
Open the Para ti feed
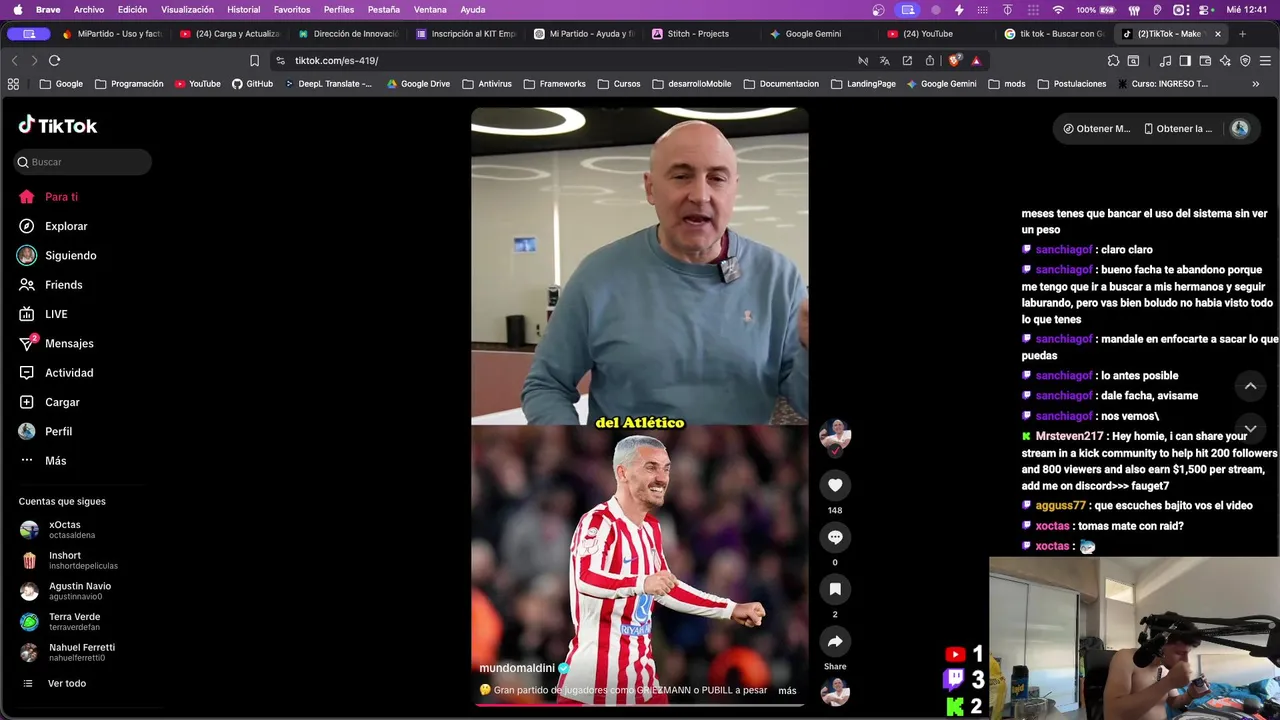tap(61, 197)
